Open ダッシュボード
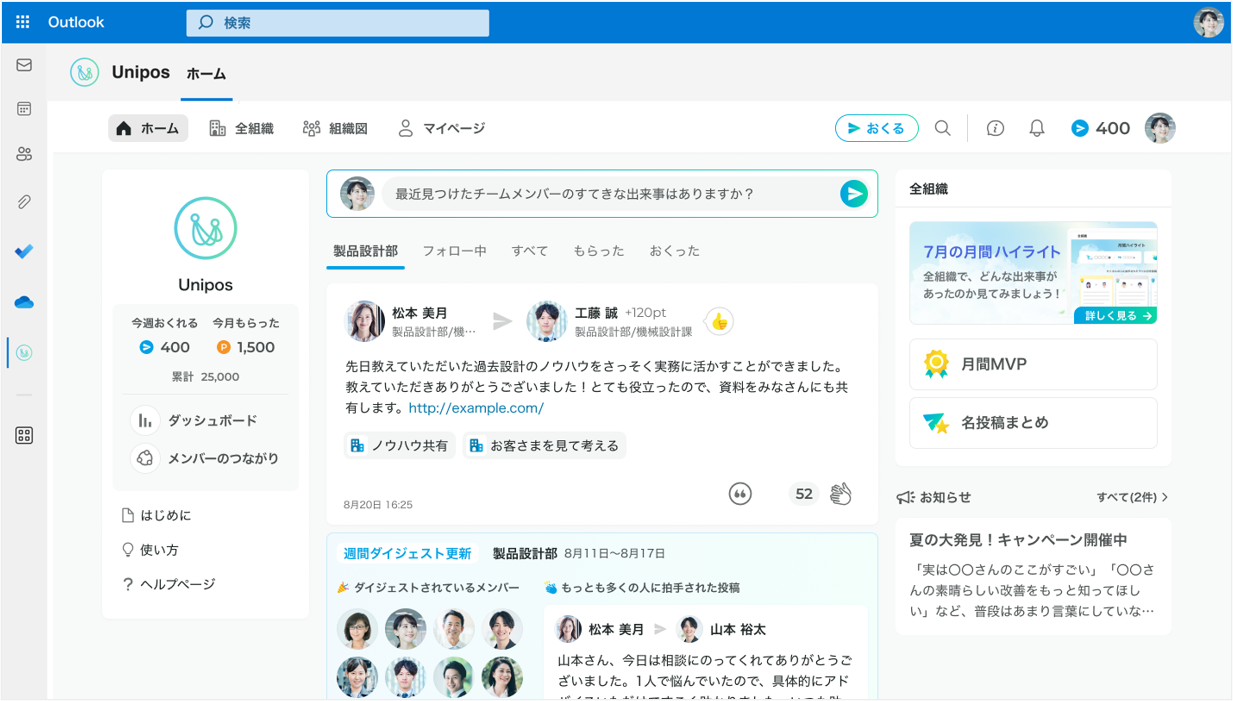1233x701 pixels. (196, 421)
